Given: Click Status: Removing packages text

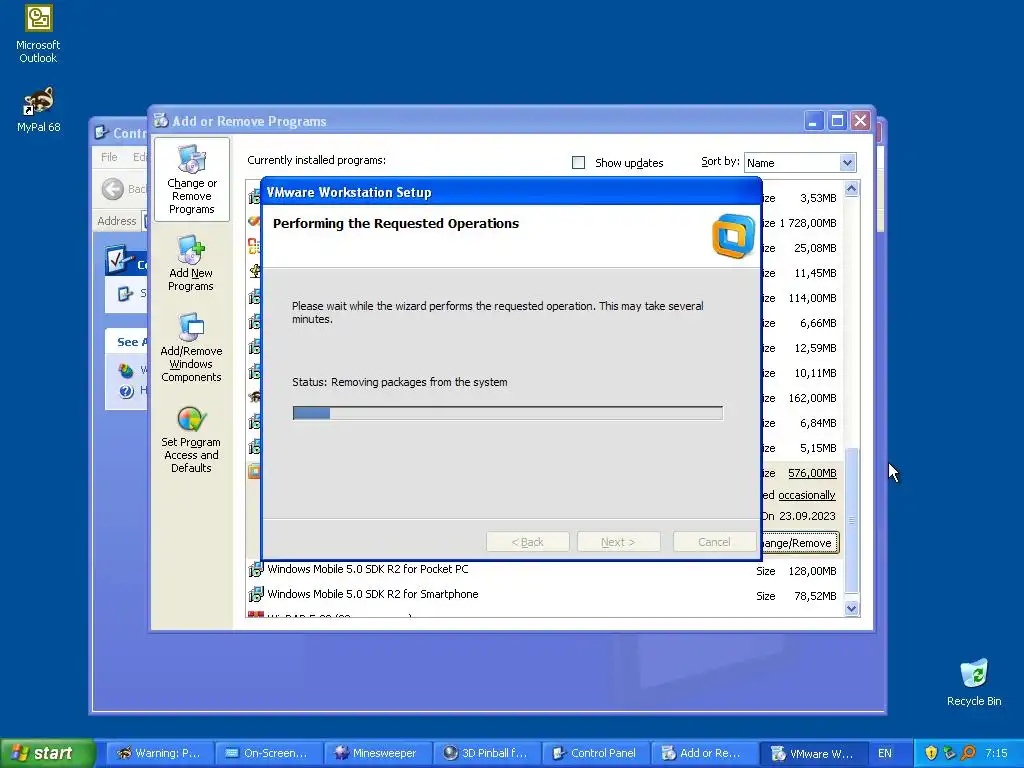Looking at the screenshot, I should pos(400,382).
